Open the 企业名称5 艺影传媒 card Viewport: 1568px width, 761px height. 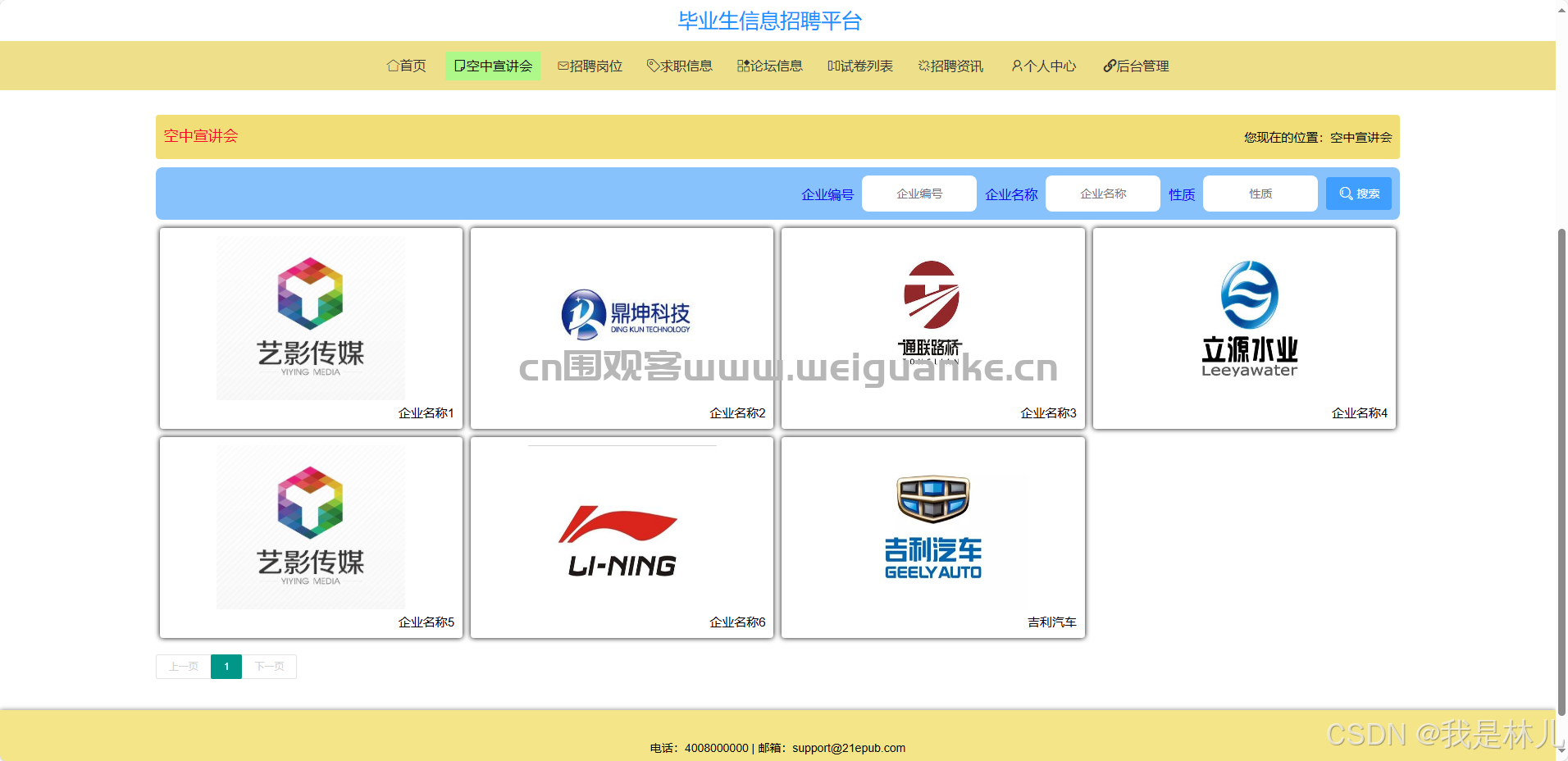(311, 537)
